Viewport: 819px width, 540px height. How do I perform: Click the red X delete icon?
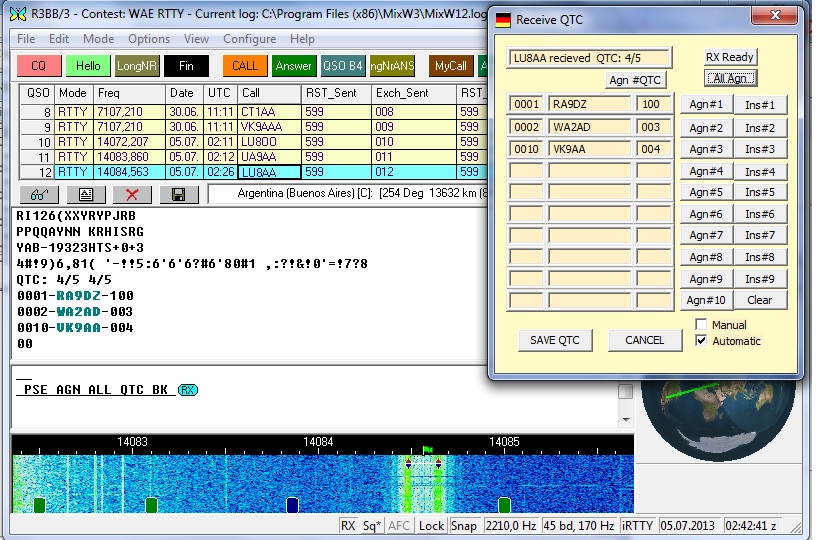[x=132, y=194]
